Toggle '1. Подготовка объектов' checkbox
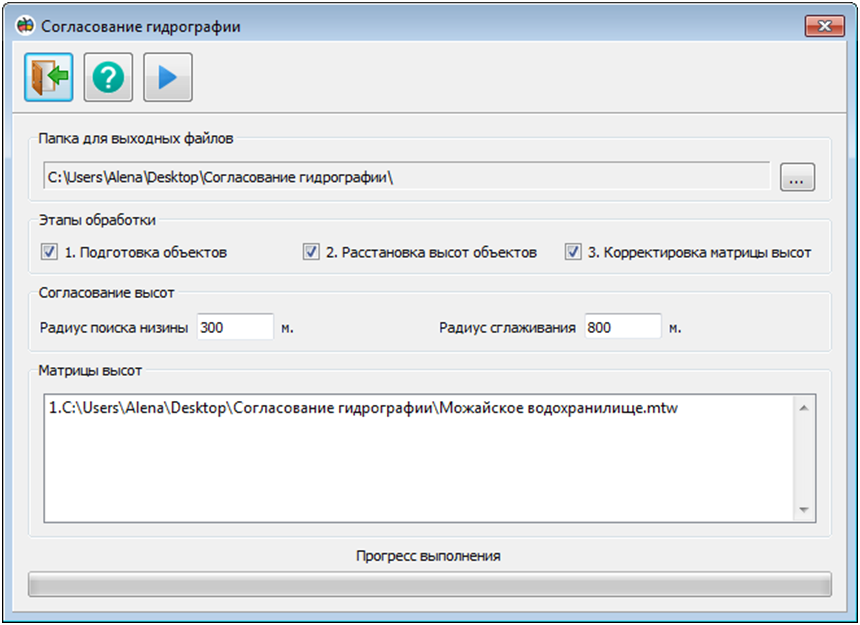The height and width of the screenshot is (625, 860). (x=49, y=252)
